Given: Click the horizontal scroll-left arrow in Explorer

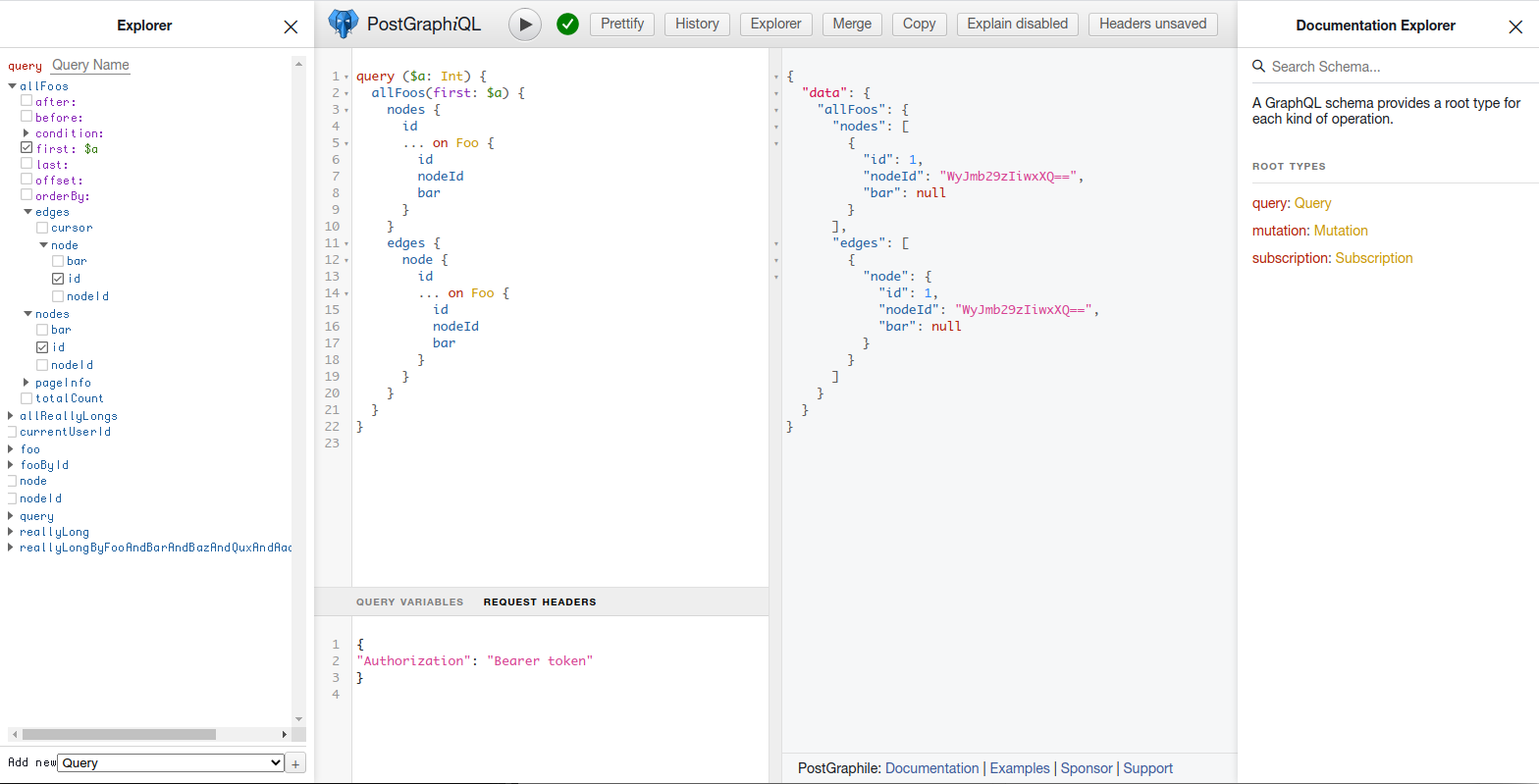Looking at the screenshot, I should click(x=14, y=734).
